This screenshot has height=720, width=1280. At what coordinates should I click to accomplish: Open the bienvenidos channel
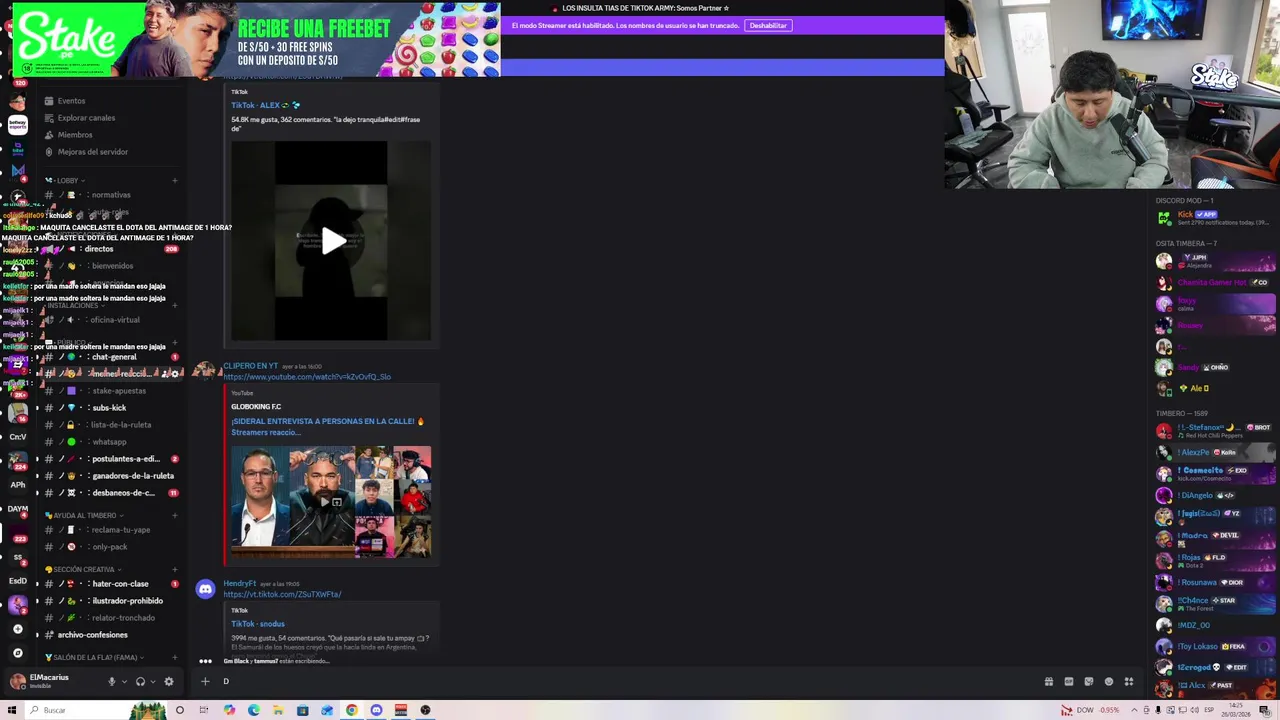coord(112,266)
